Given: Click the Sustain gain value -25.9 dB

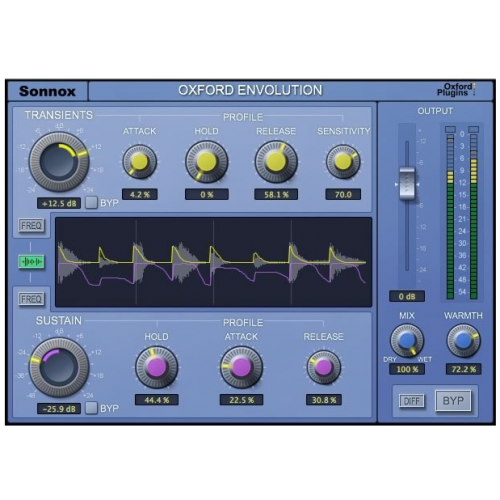Looking at the screenshot, I should 59,409.
